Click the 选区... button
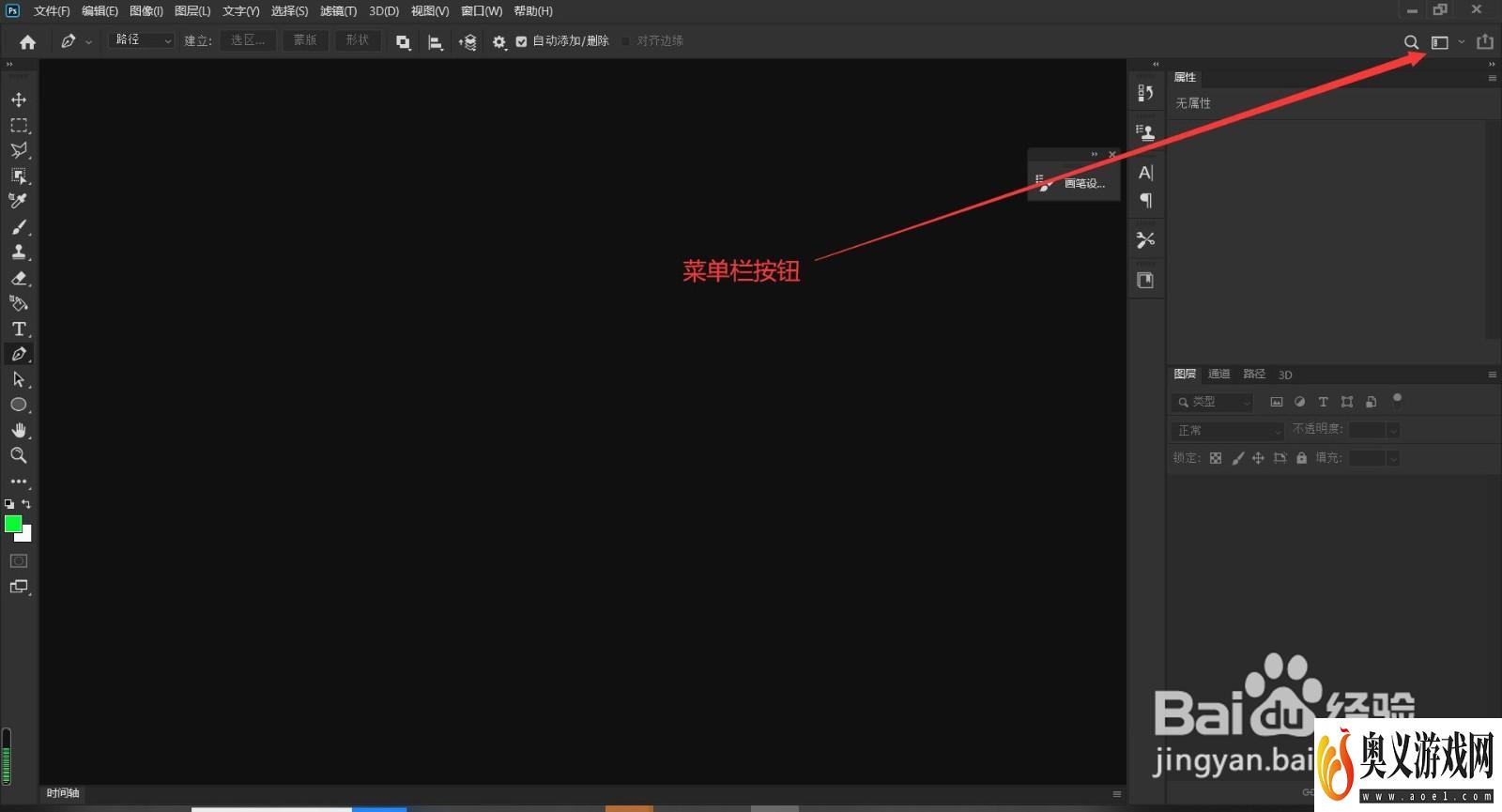Viewport: 1502px width, 812px height. 248,40
